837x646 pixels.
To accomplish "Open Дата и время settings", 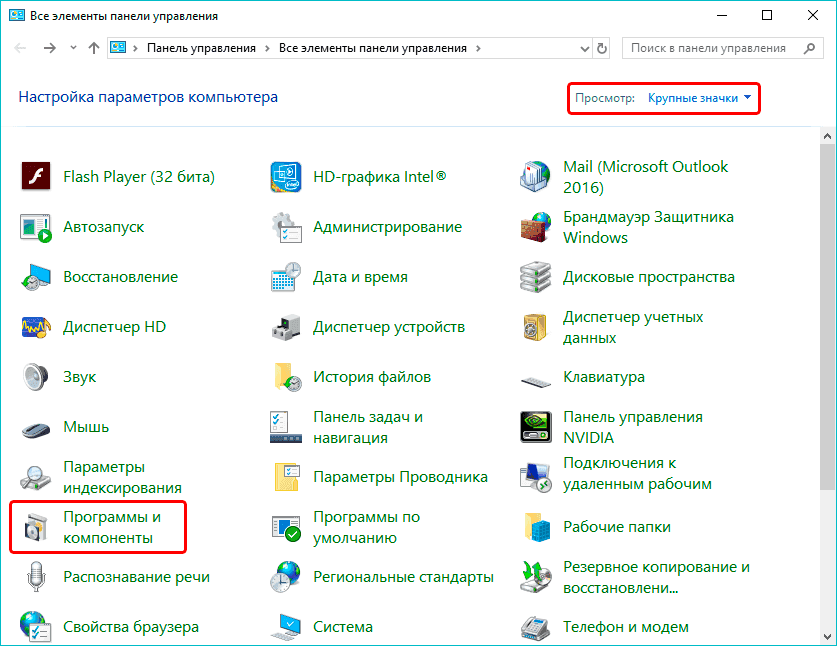I will tap(360, 276).
